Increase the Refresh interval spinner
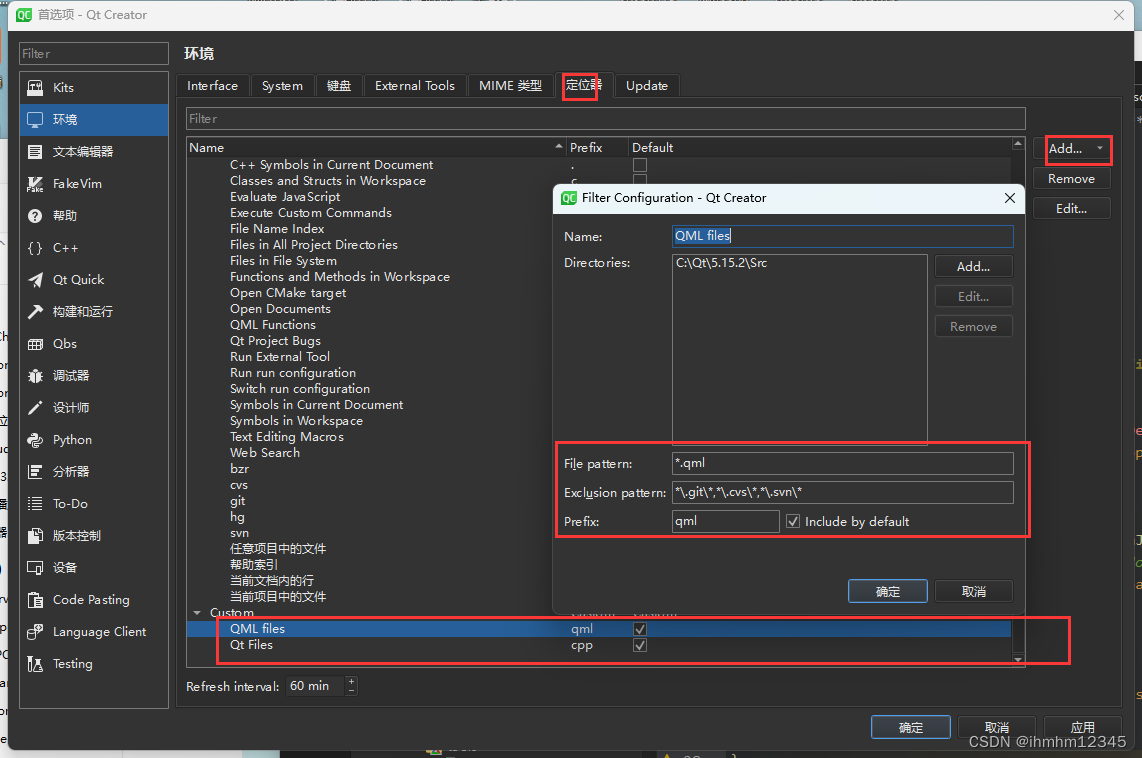Viewport: 1142px width, 758px height. (x=352, y=682)
